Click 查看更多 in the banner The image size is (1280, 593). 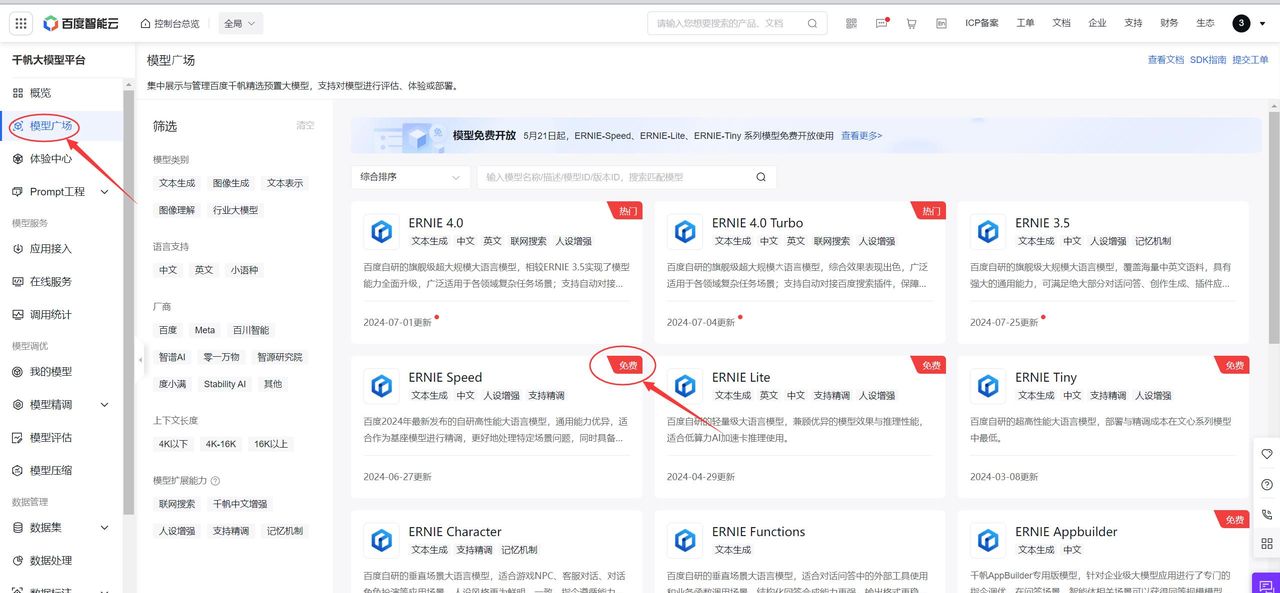pos(862,136)
